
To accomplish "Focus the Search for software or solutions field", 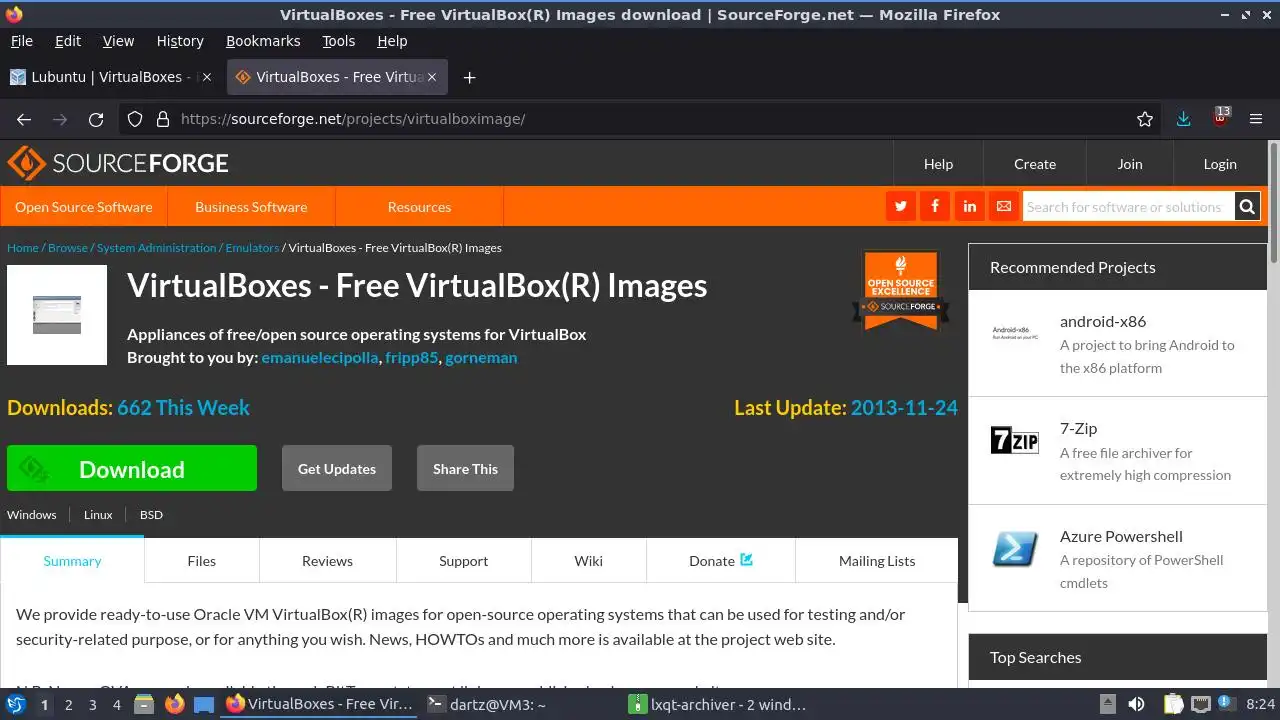I will pyautogui.click(x=1127, y=207).
